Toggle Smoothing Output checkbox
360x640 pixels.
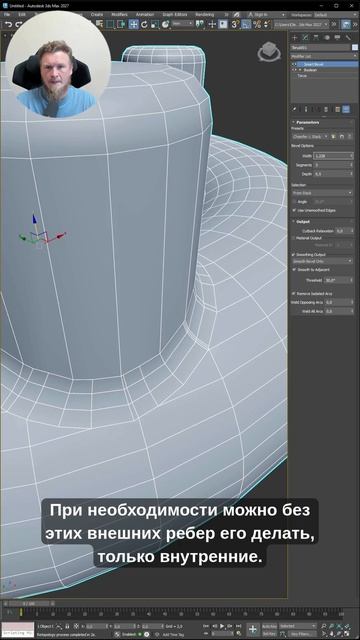click(x=294, y=254)
